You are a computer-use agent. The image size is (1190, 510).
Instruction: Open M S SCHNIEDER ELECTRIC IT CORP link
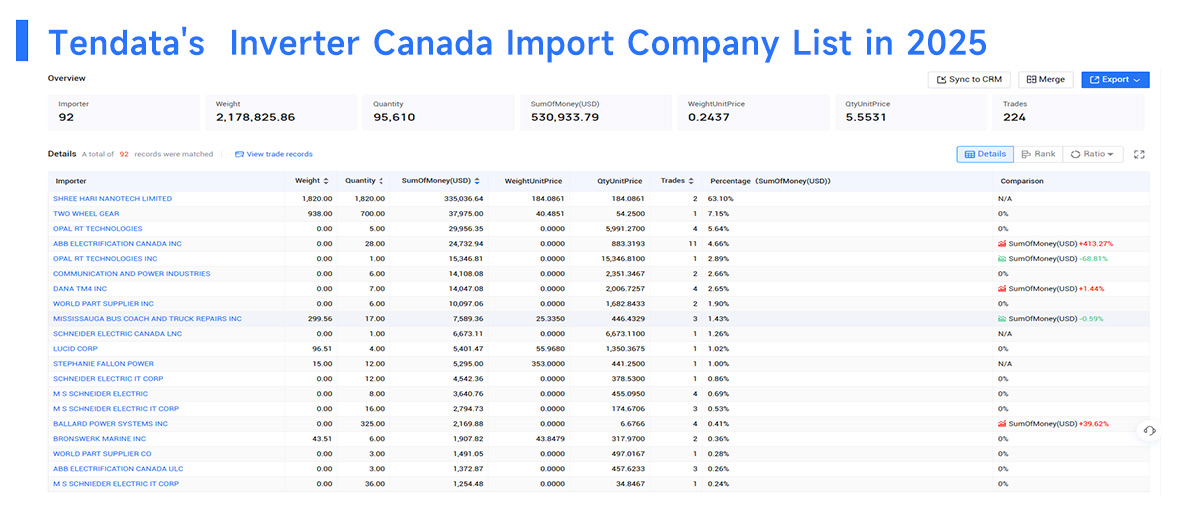[116, 483]
